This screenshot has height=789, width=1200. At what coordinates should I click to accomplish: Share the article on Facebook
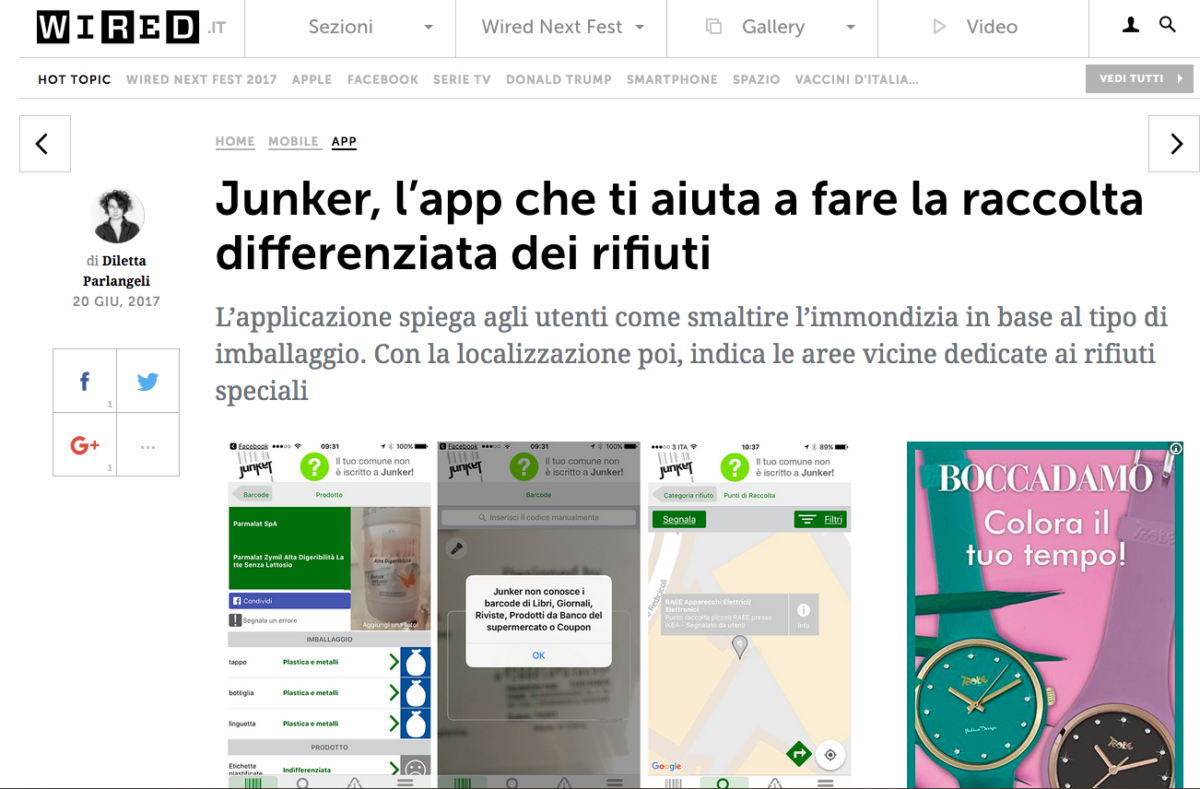[x=84, y=381]
